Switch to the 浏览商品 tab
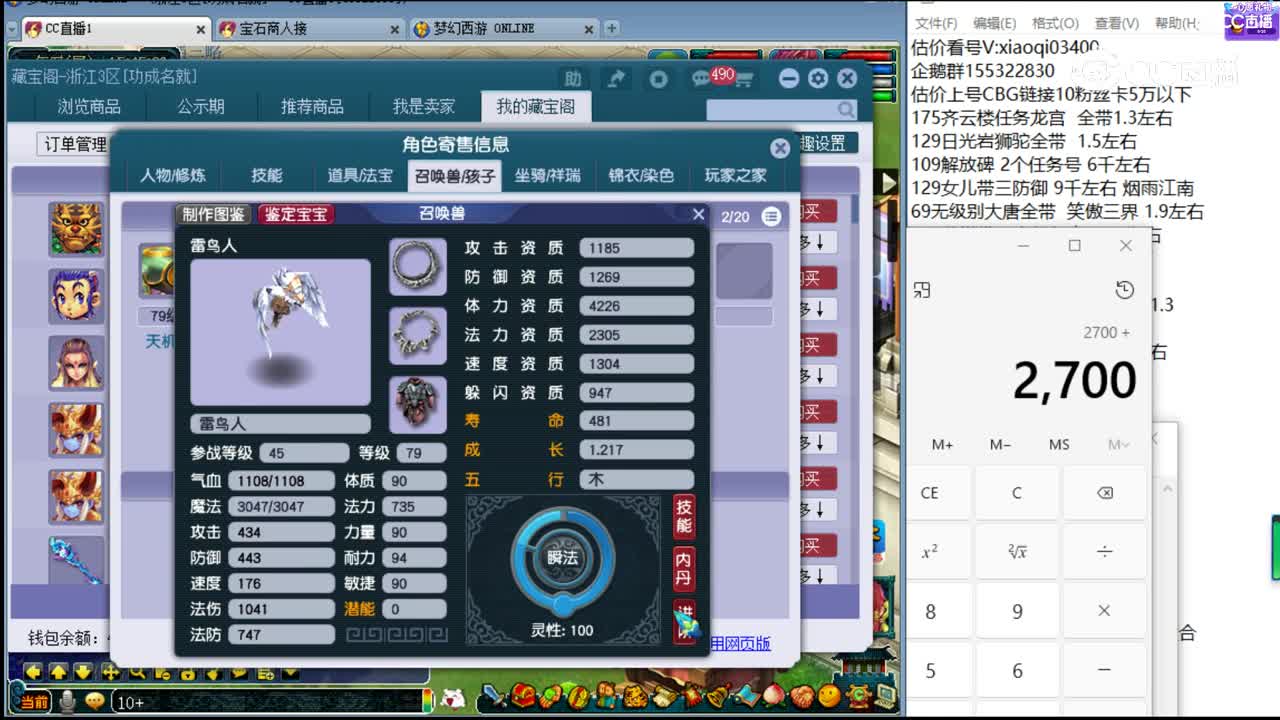 (x=88, y=106)
